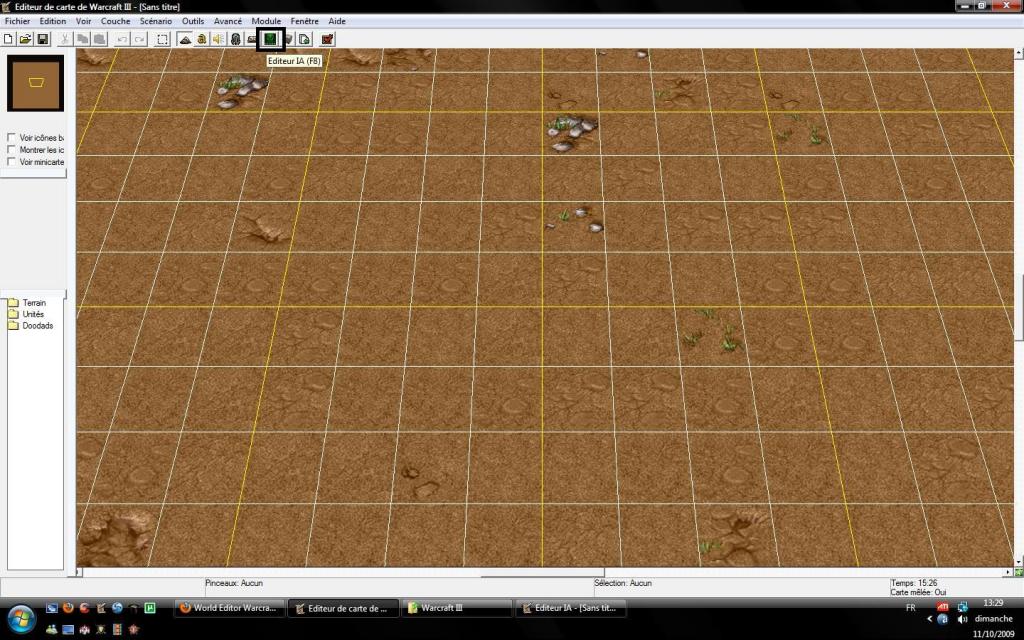Switch to 'World Editor Warcra...' taskbar button
Screen dimensions: 1024x640
click(230, 608)
